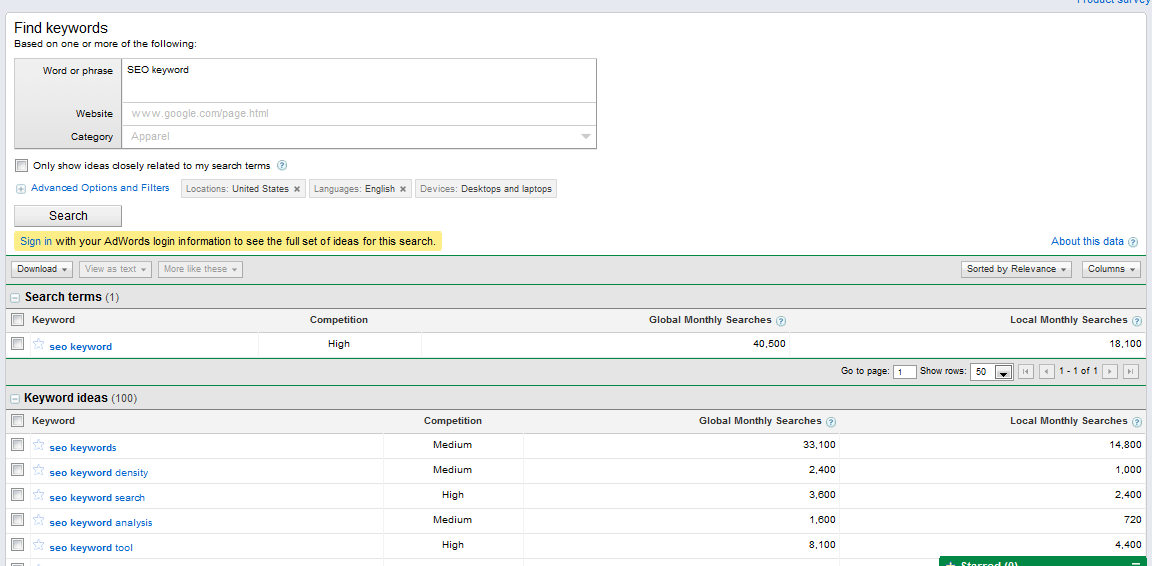
Task: Star the 'seo keywords' keyword idea
Action: (x=38, y=446)
